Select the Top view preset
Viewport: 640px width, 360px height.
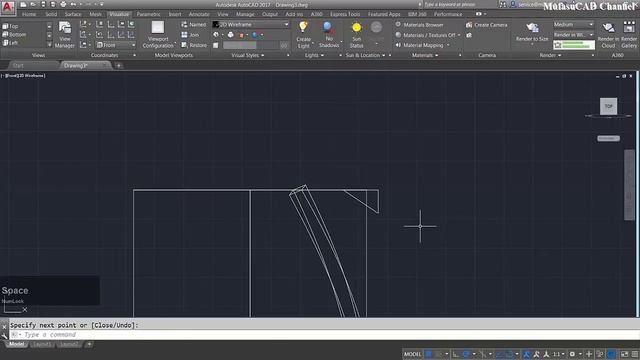point(11,26)
